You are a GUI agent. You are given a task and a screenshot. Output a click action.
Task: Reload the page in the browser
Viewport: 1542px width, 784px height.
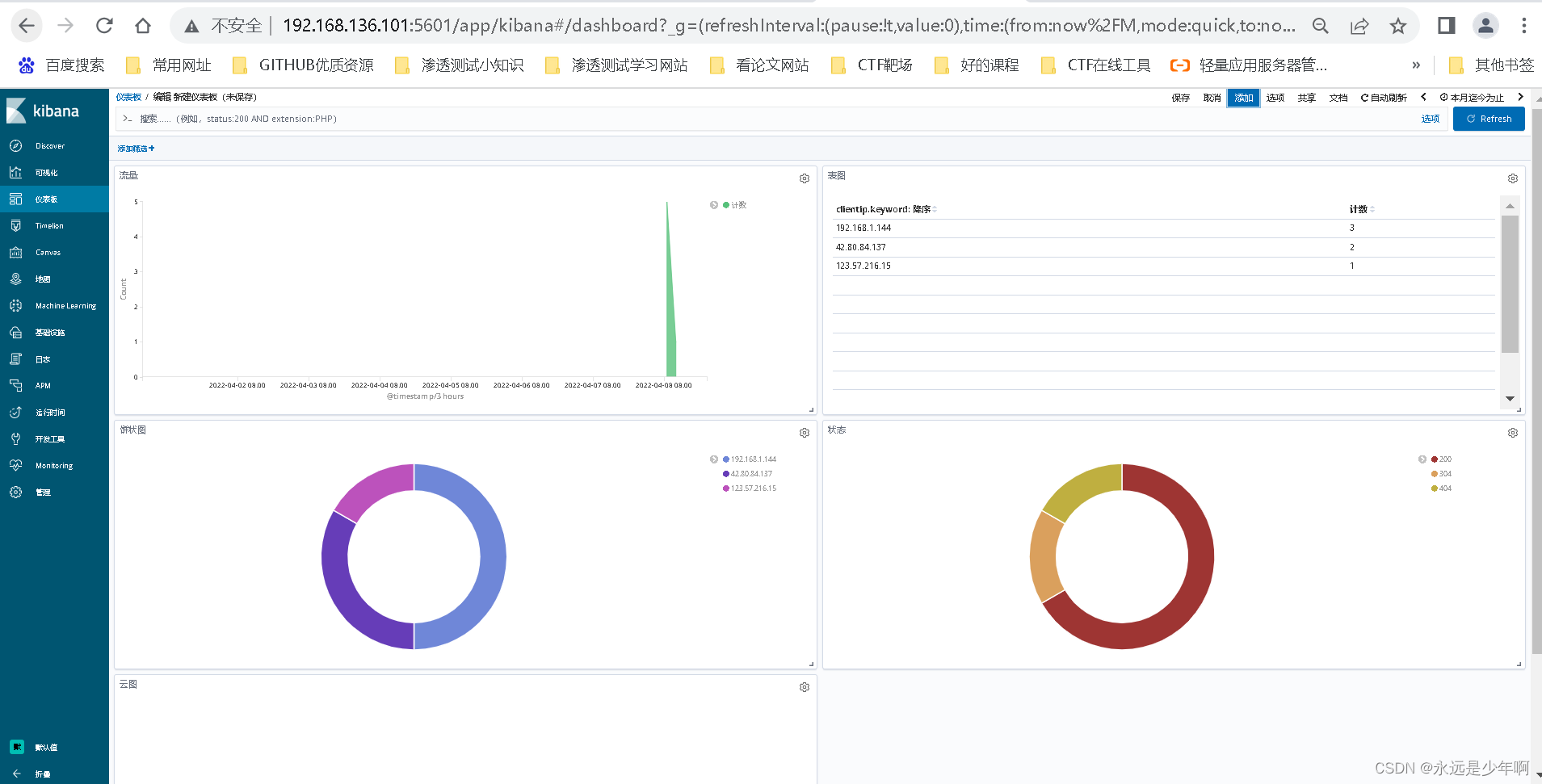[104, 26]
